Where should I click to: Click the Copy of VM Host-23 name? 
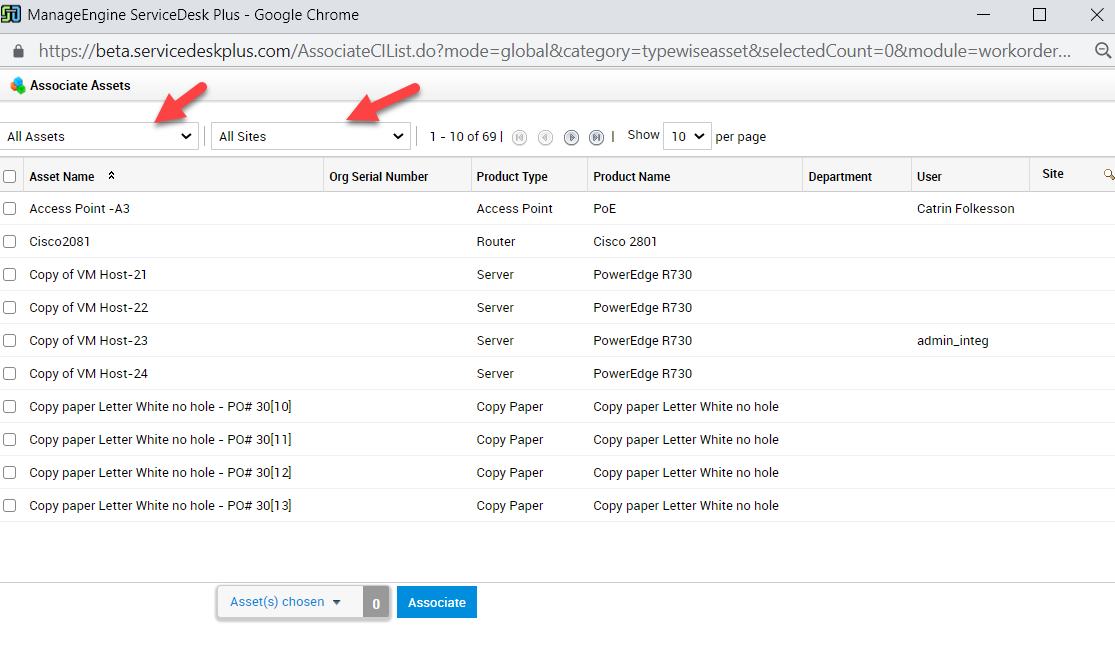pos(89,340)
